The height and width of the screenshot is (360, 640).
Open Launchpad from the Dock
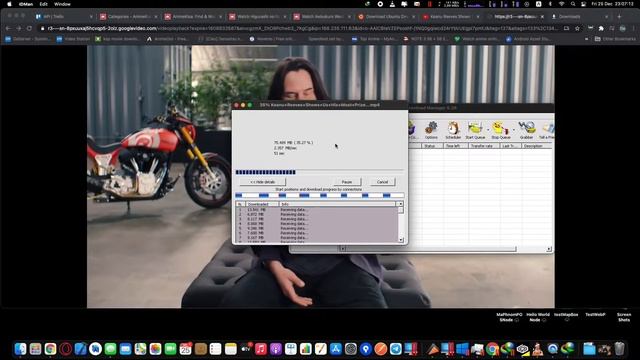[x=36, y=349]
